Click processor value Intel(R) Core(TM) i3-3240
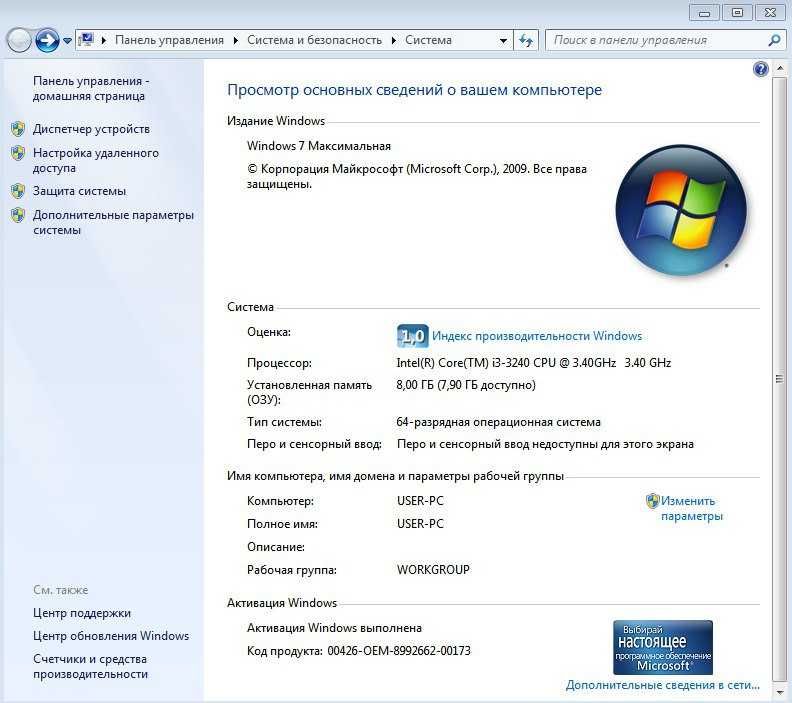 [533, 363]
